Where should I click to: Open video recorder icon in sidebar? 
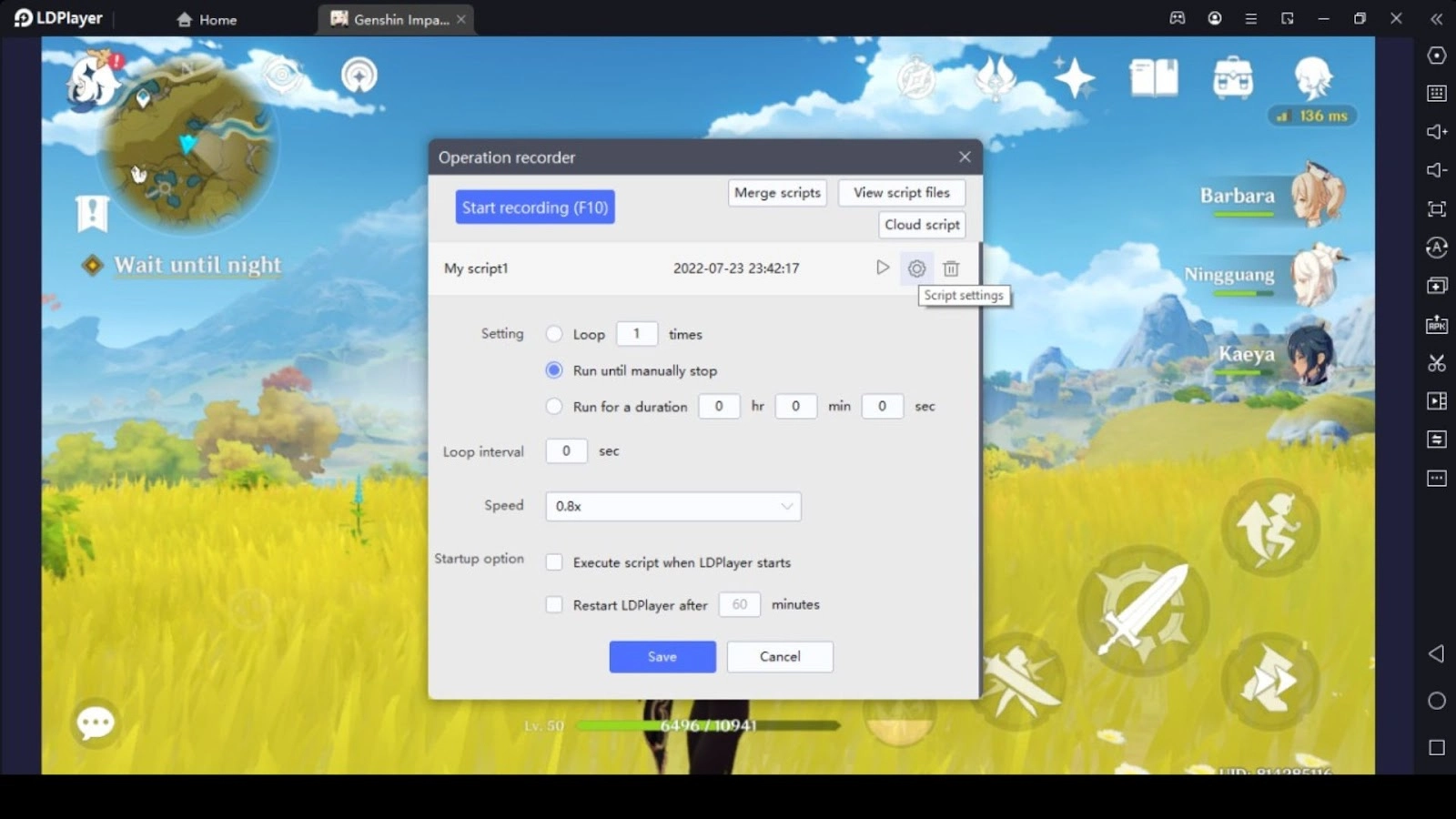pos(1437,401)
